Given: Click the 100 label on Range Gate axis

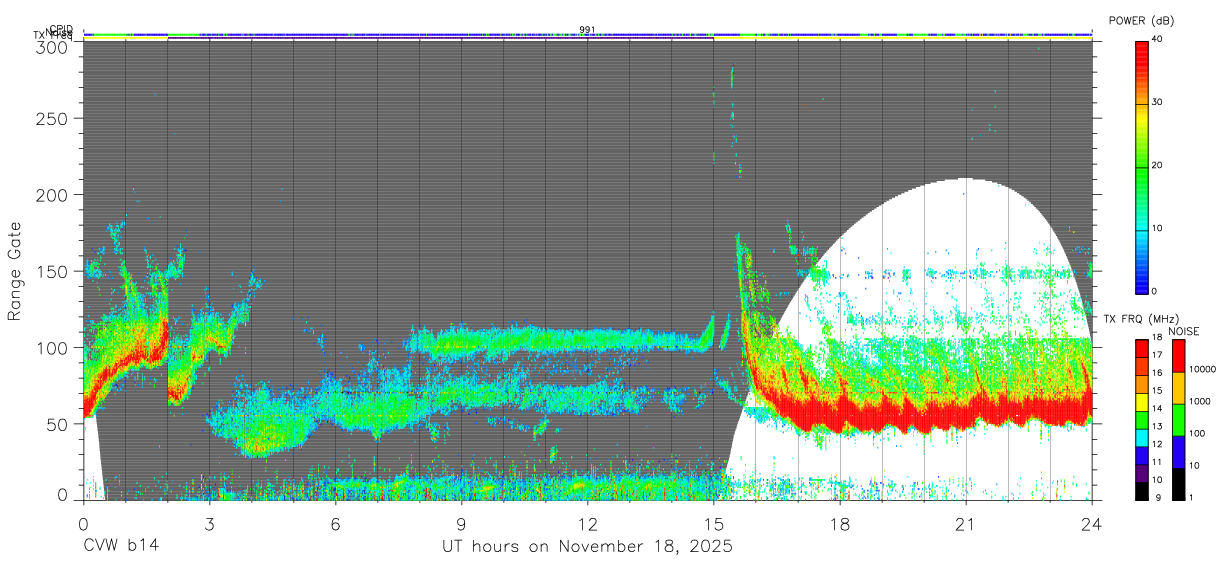Looking at the screenshot, I should point(52,348).
